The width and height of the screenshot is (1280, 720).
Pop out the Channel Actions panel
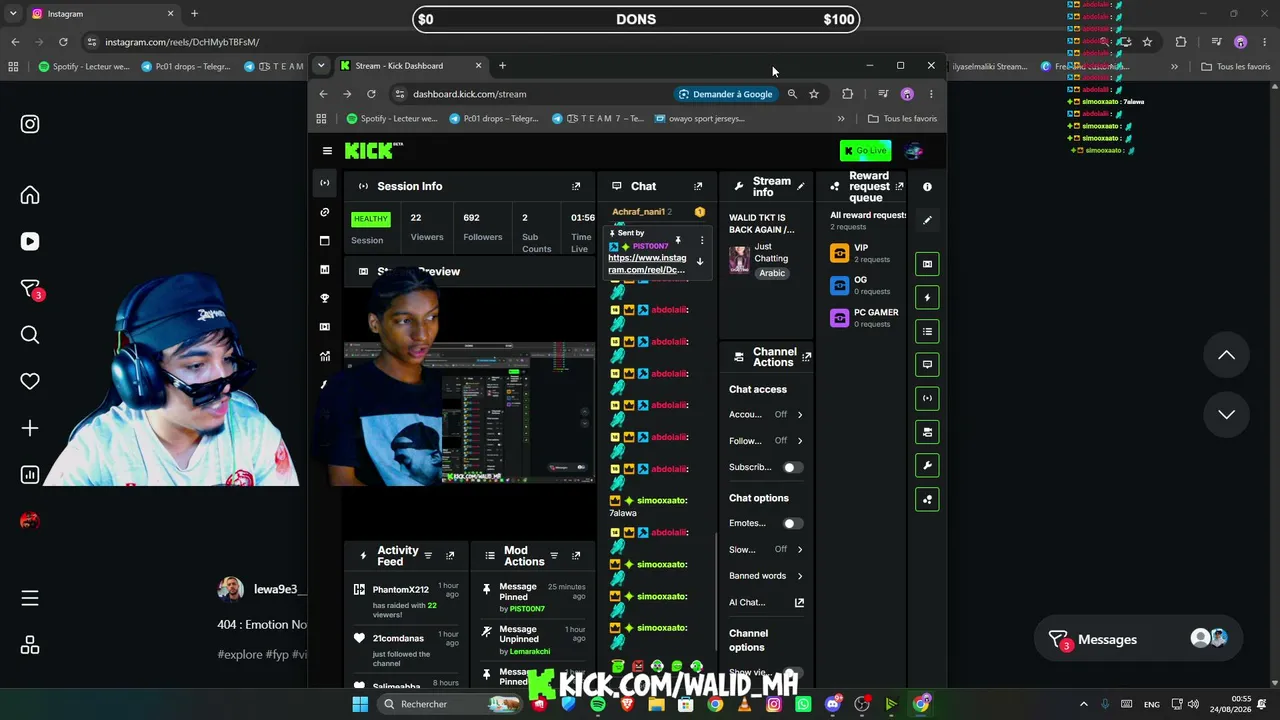[807, 357]
